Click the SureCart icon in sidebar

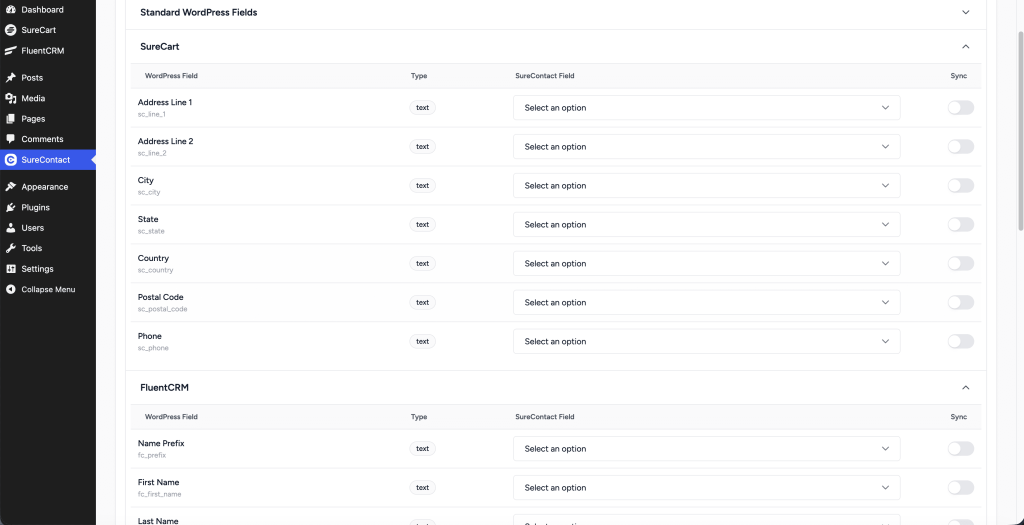pos(10,30)
